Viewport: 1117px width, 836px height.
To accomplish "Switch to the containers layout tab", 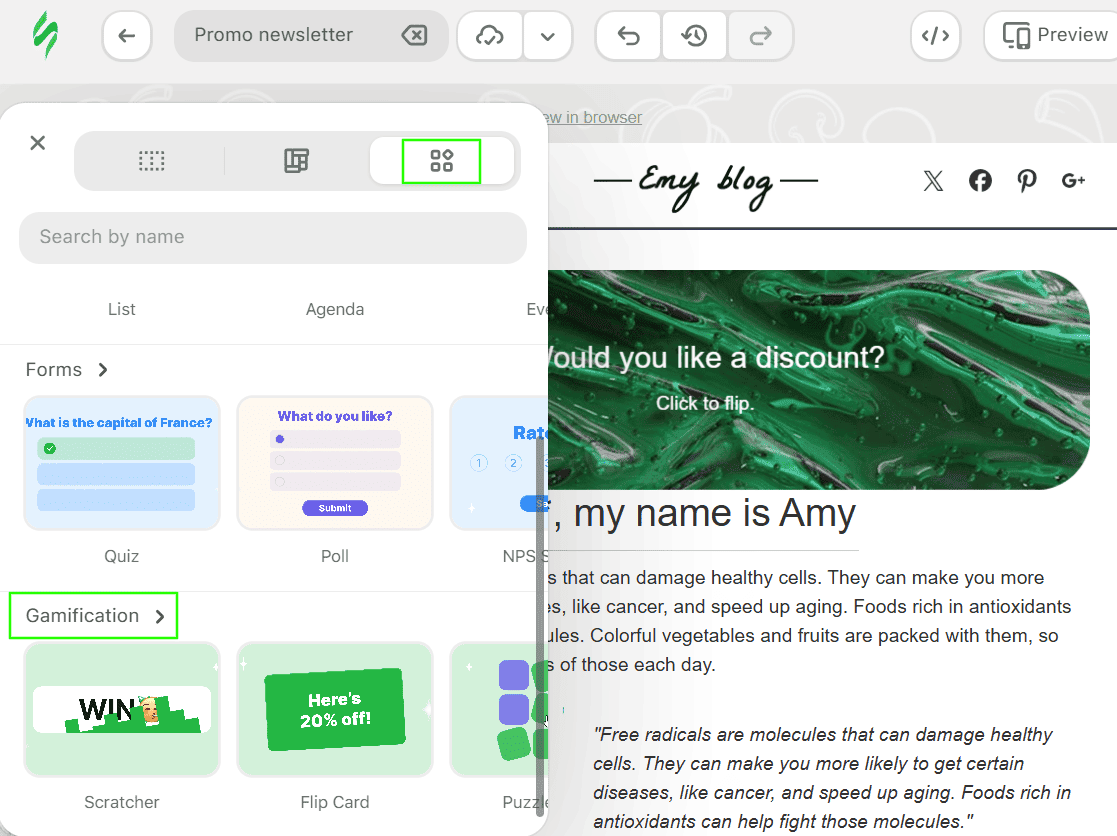I will point(296,161).
